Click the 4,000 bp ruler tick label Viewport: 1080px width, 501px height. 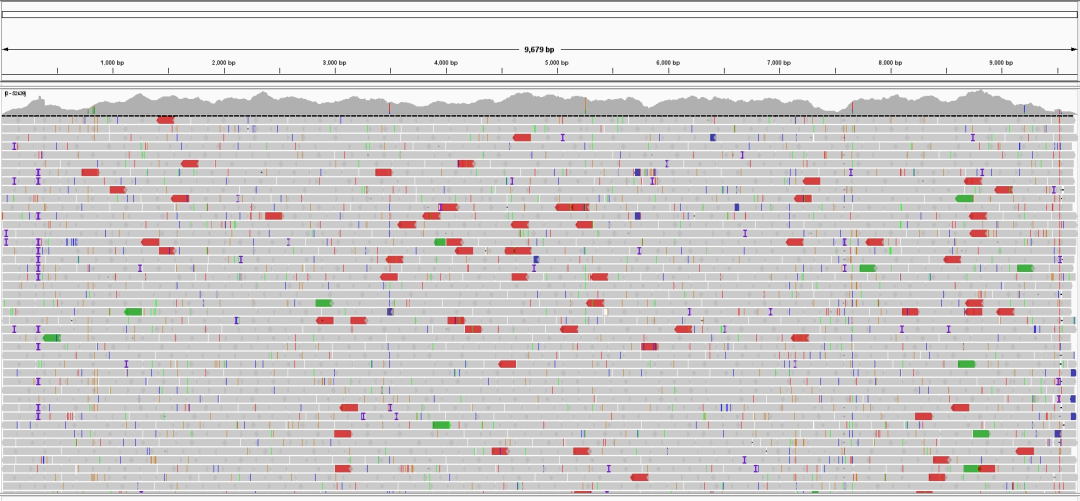point(446,63)
